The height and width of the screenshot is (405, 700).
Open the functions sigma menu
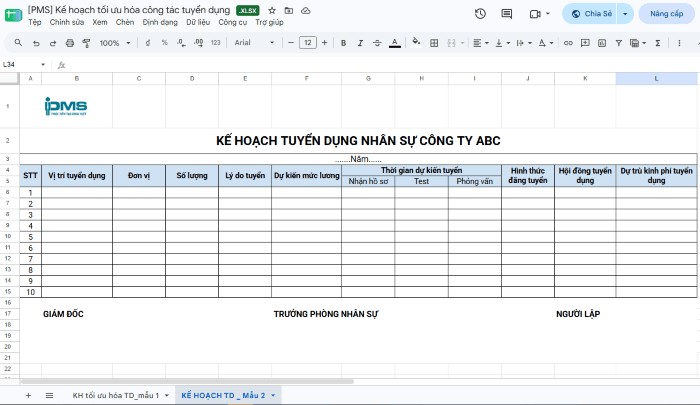(658, 43)
